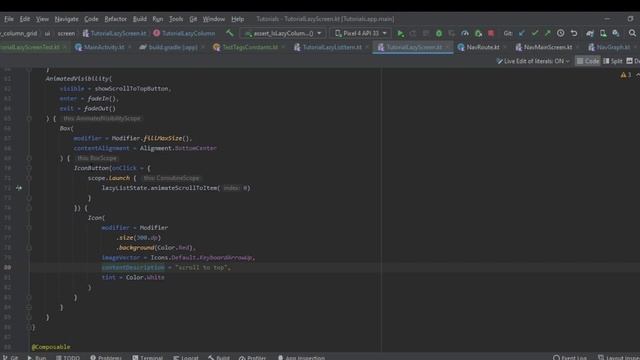Click the Git Update Project arrow

click(x=522, y=33)
